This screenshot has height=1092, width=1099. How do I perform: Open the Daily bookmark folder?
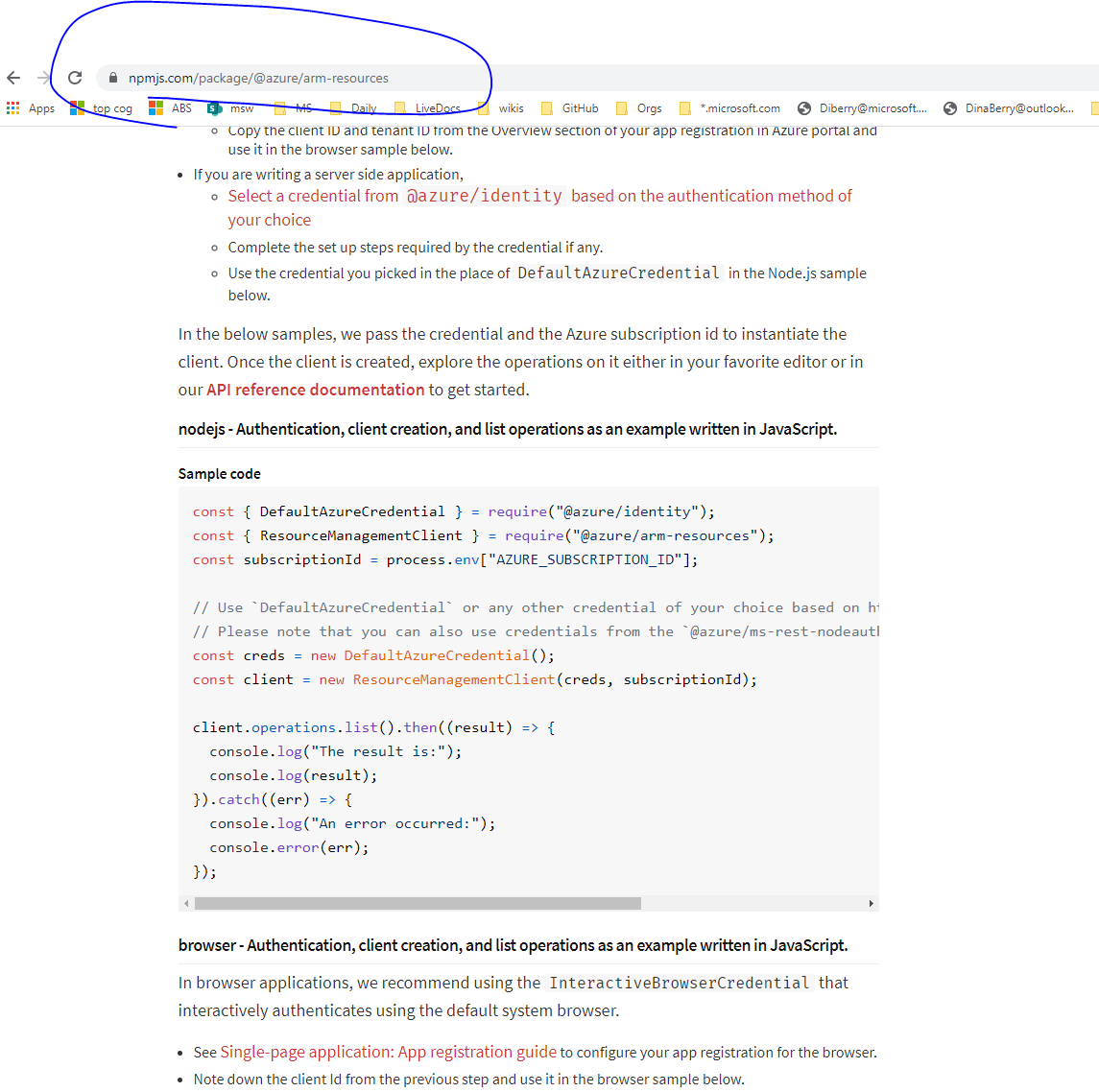click(353, 107)
